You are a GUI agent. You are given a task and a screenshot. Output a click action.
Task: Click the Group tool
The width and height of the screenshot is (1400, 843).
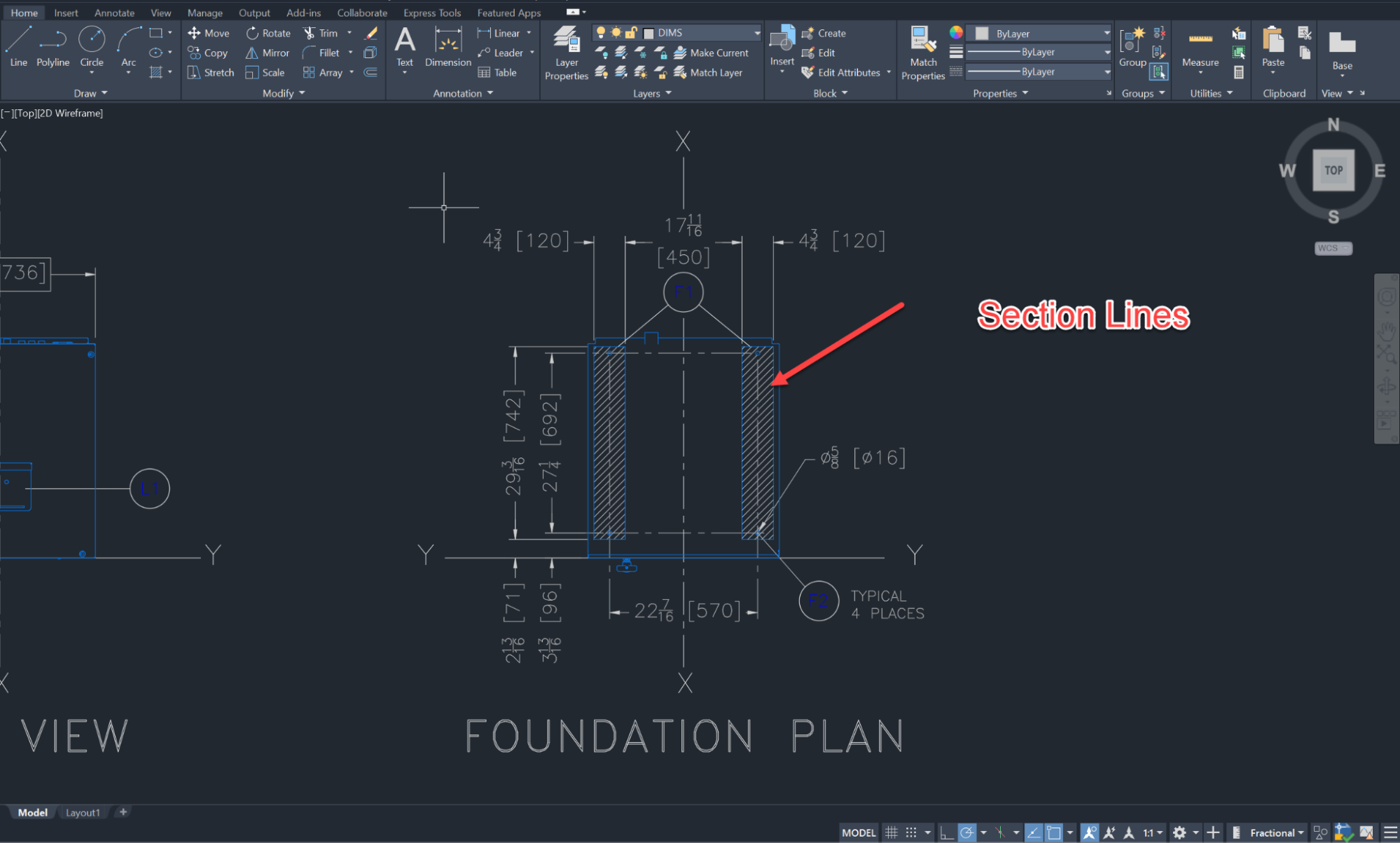[1132, 46]
